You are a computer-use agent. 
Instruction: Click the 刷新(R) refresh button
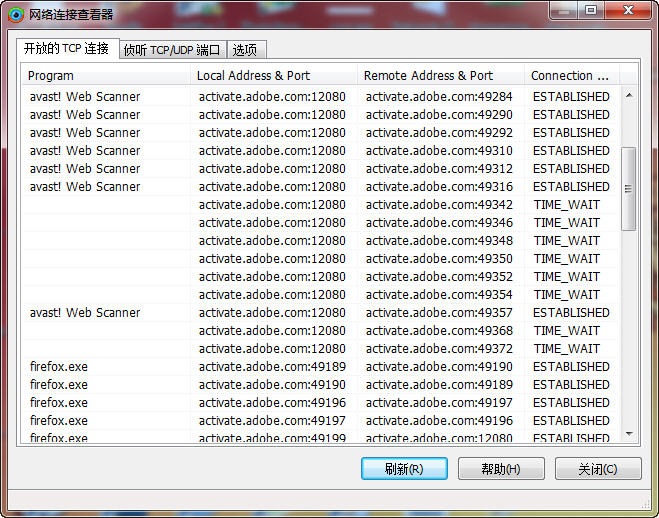(x=404, y=468)
